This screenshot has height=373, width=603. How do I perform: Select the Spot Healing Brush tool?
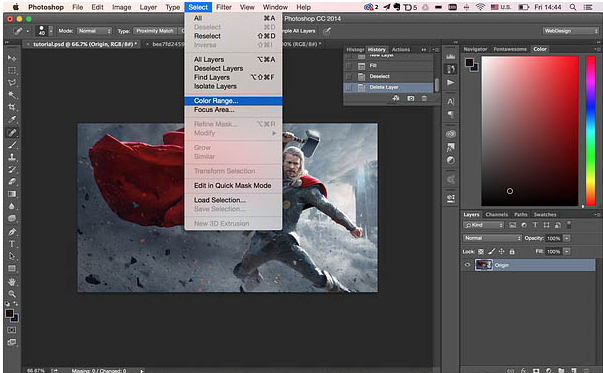point(12,133)
